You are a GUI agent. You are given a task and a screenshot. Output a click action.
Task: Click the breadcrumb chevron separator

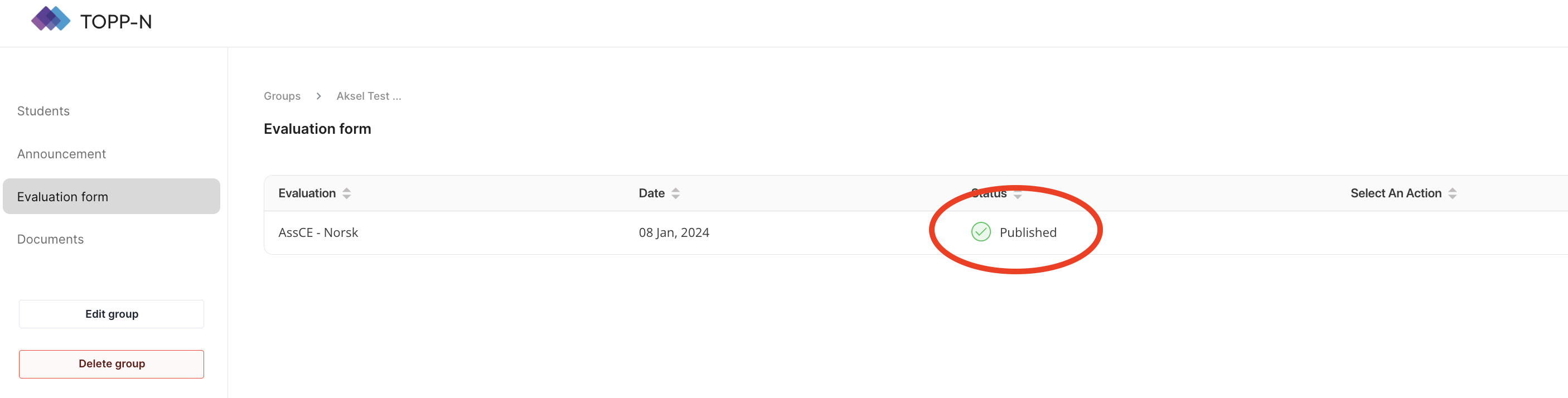(x=318, y=96)
